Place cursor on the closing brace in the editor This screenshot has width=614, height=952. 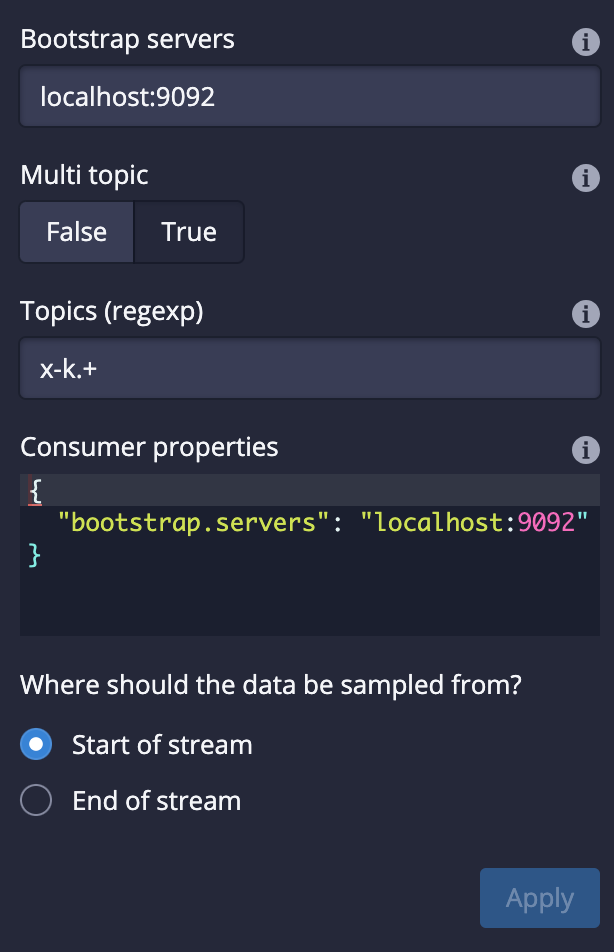click(35, 554)
